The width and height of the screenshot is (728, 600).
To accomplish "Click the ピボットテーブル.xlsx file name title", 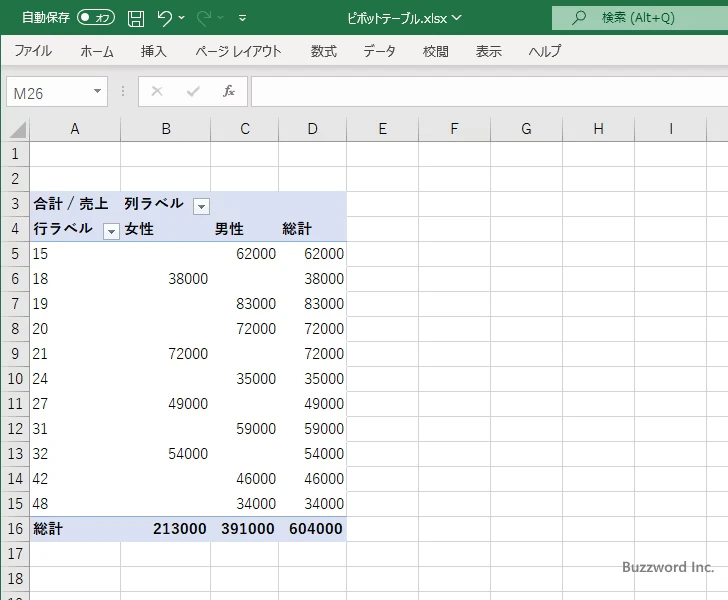I will coord(397,18).
